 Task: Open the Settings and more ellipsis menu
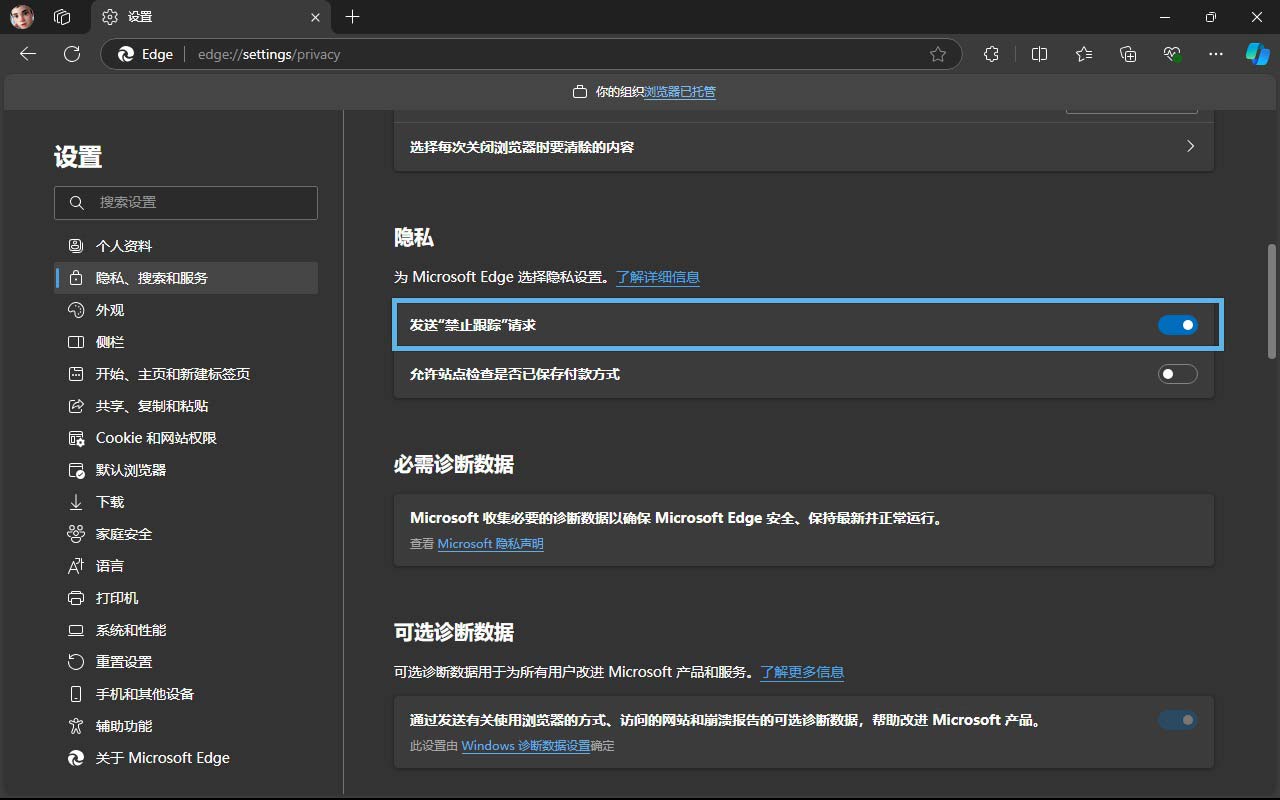(x=1216, y=54)
